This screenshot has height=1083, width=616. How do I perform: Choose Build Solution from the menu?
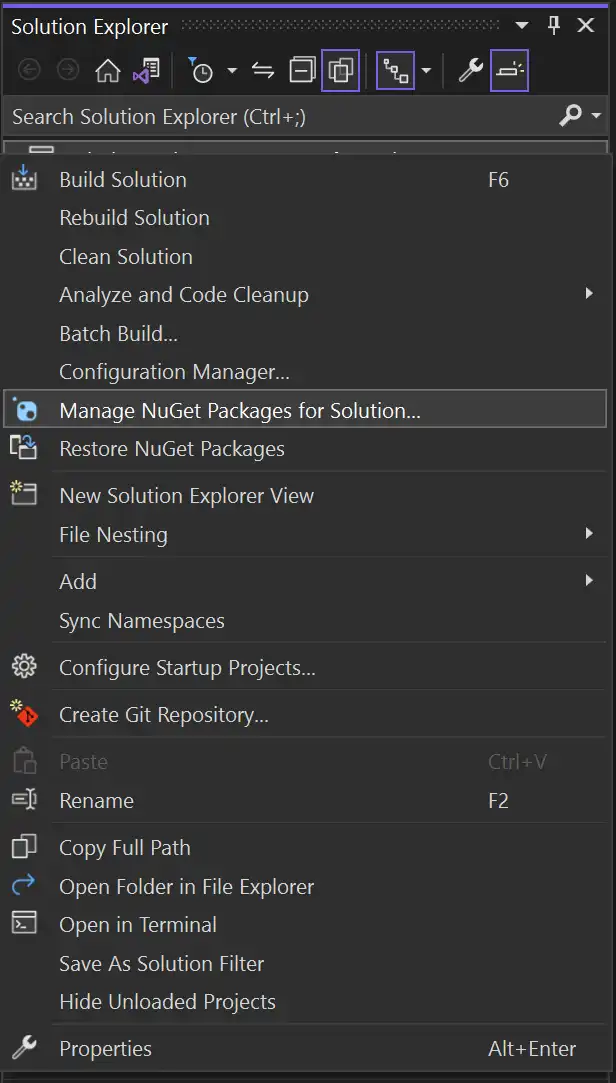pyautogui.click(x=123, y=179)
